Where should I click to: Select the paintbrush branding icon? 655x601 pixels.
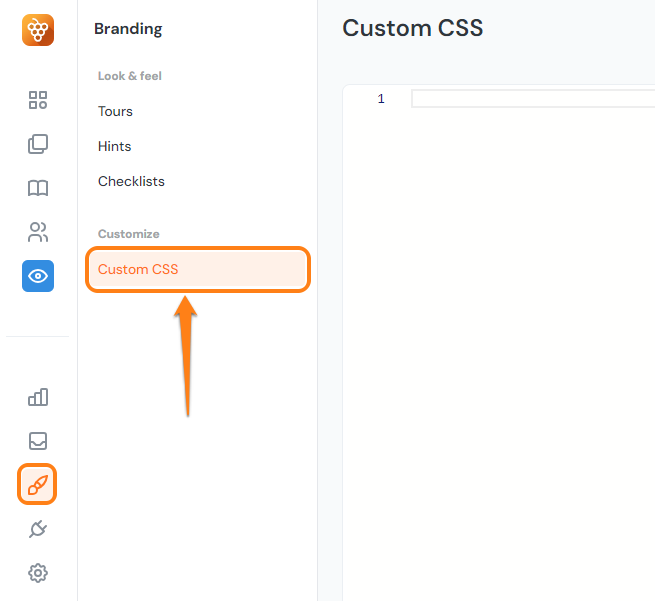click(37, 484)
